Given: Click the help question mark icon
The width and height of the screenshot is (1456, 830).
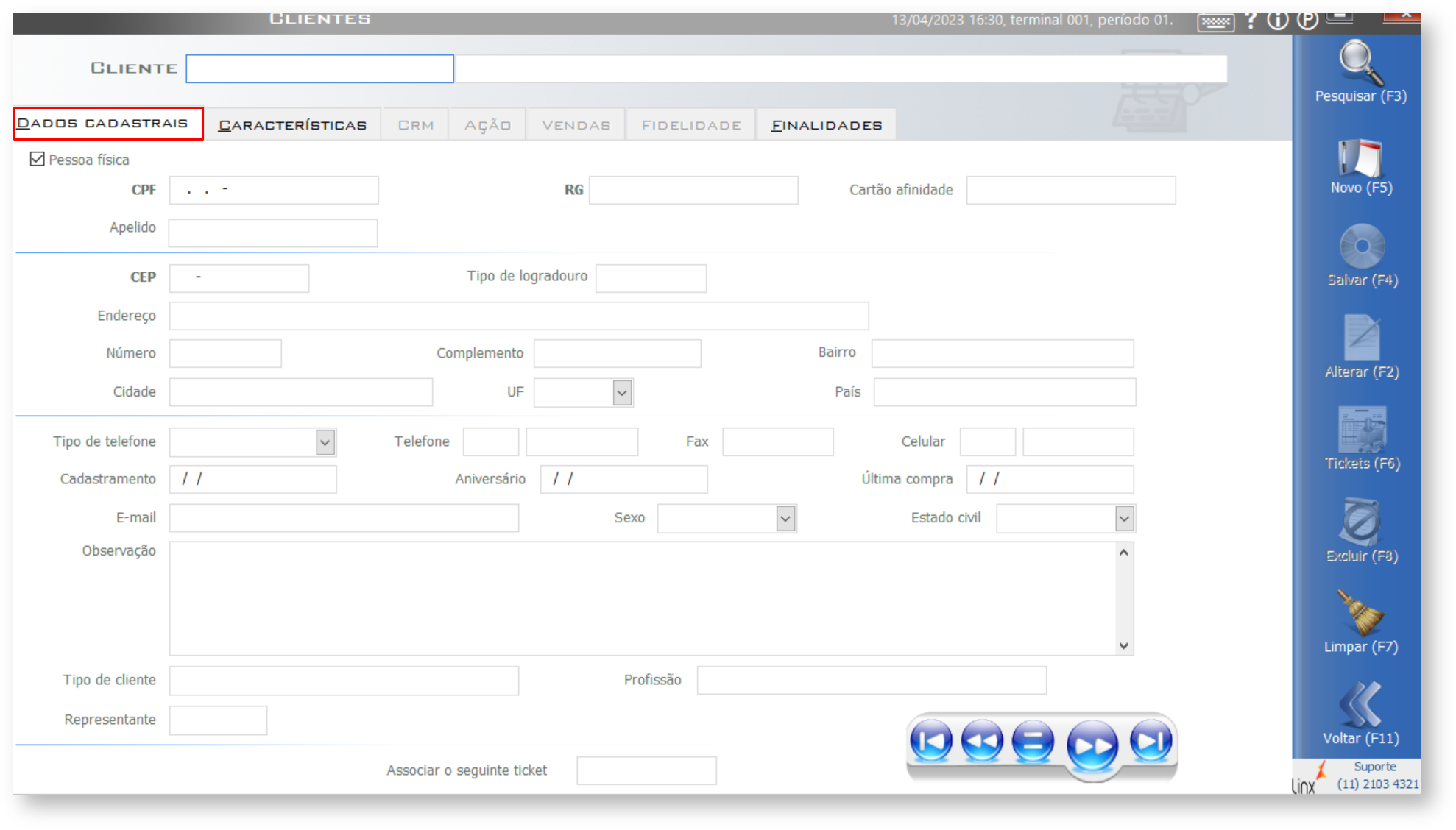Looking at the screenshot, I should [1251, 20].
